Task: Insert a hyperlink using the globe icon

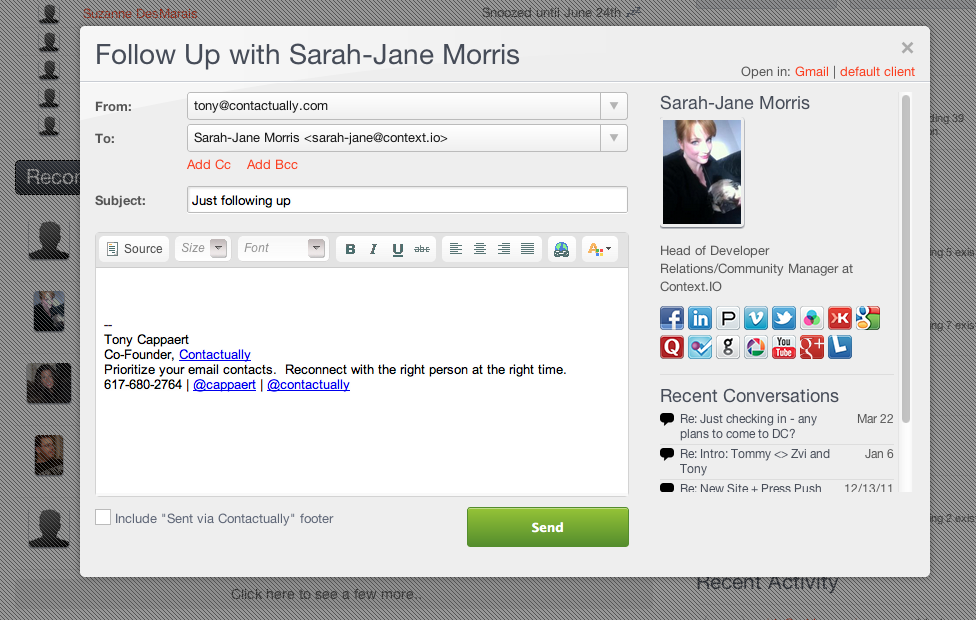Action: click(561, 249)
